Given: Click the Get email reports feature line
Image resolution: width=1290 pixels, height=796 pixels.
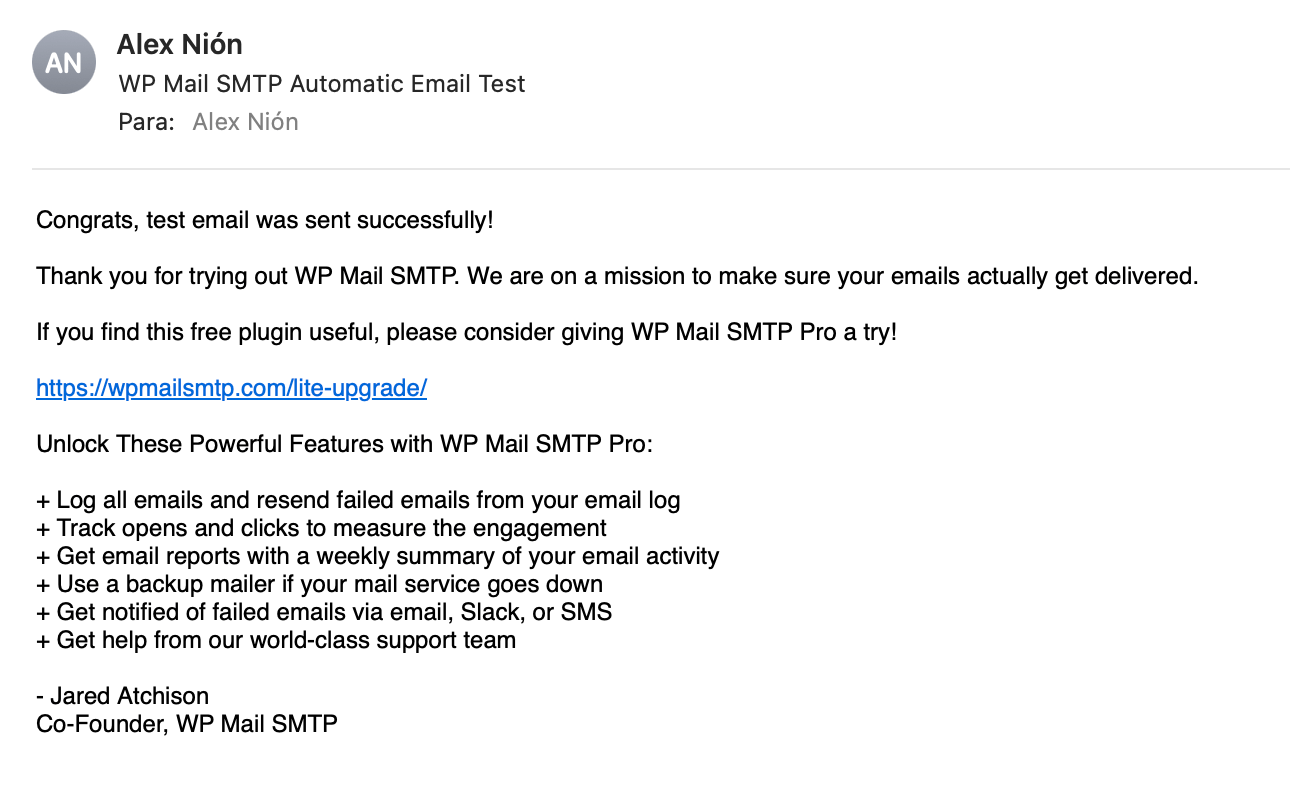Looking at the screenshot, I should [377, 556].
